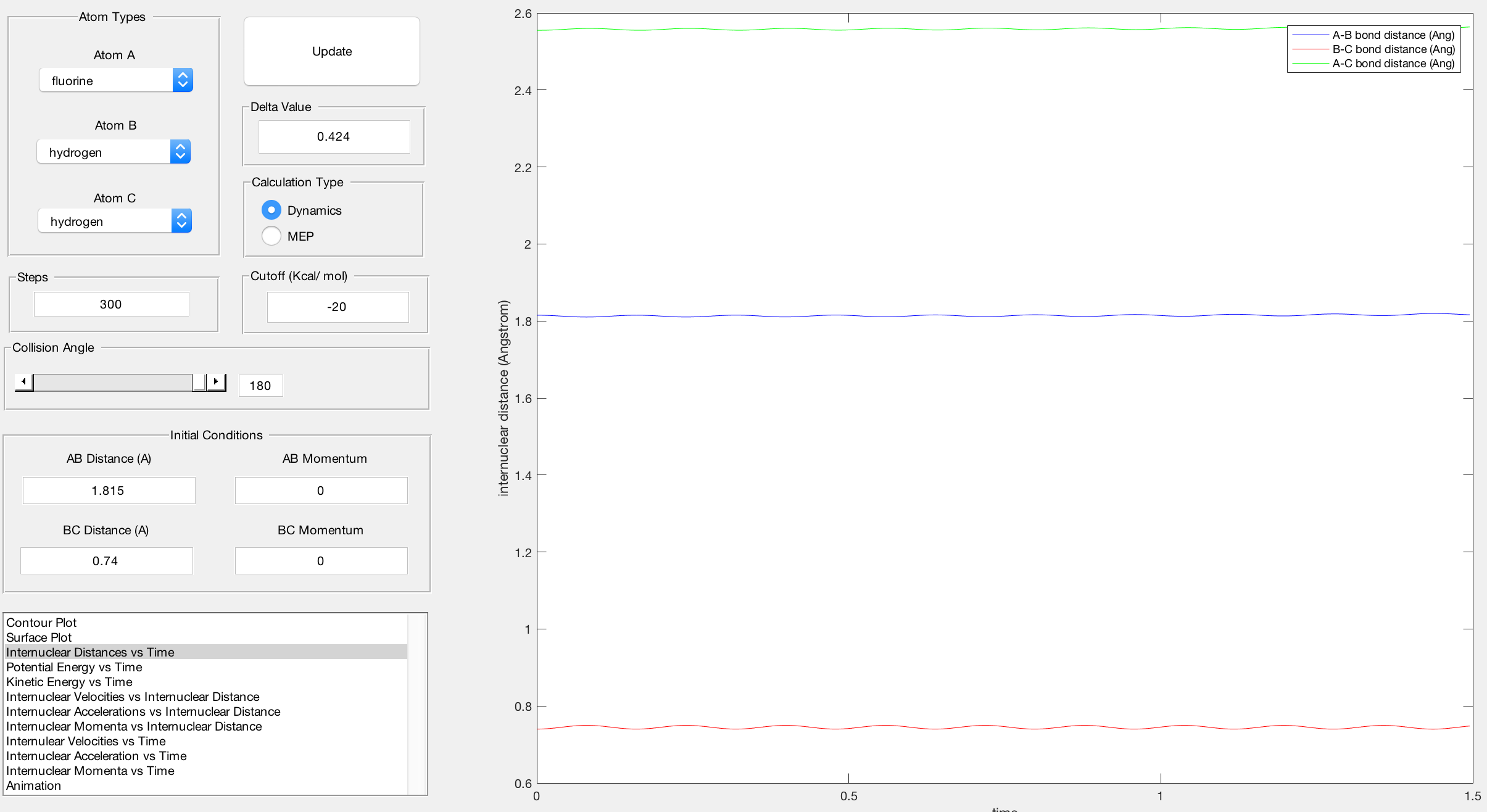Click the Cutoff field showing -20

click(x=338, y=307)
